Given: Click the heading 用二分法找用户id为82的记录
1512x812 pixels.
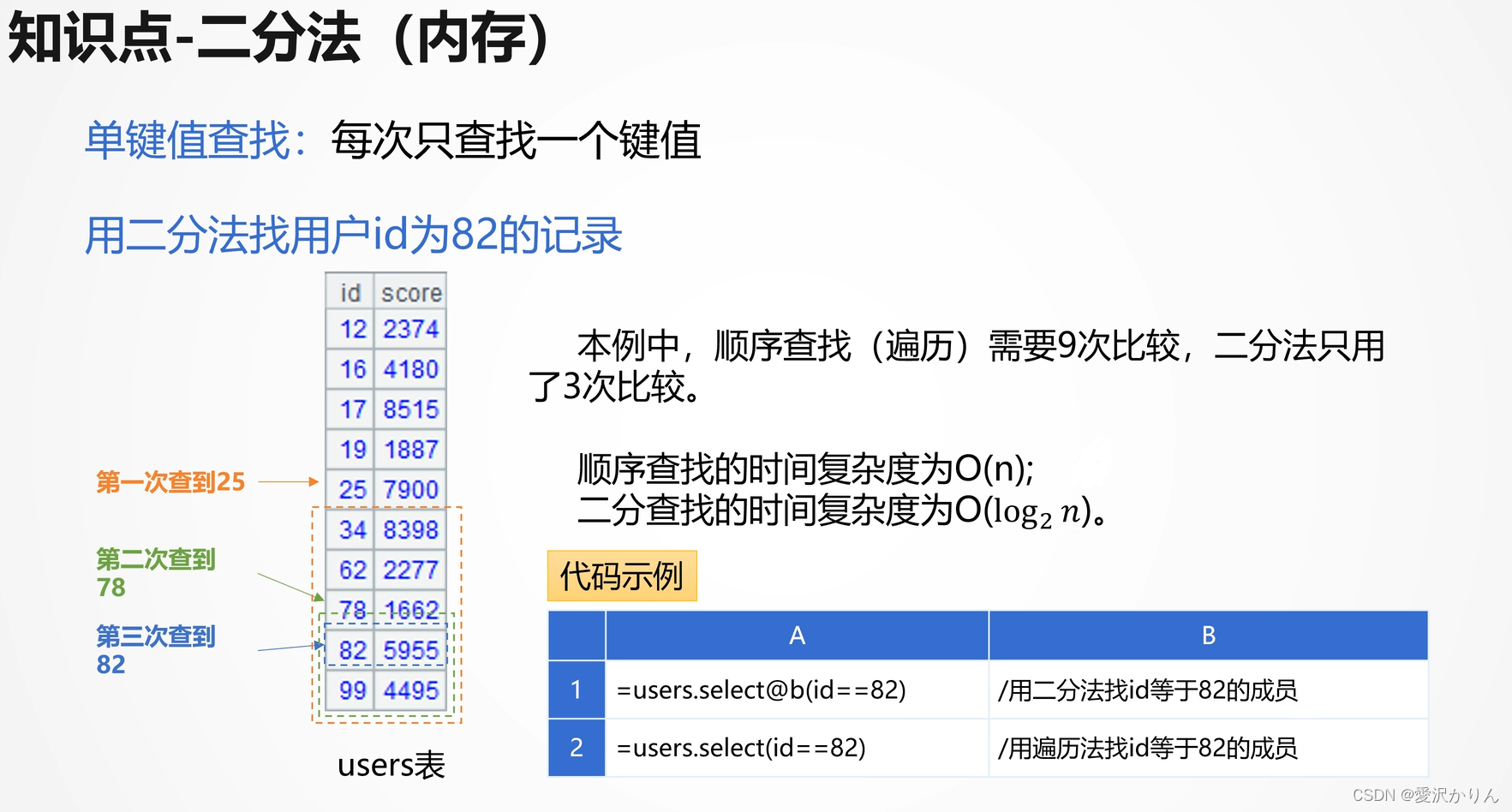Looking at the screenshot, I should 356,234.
